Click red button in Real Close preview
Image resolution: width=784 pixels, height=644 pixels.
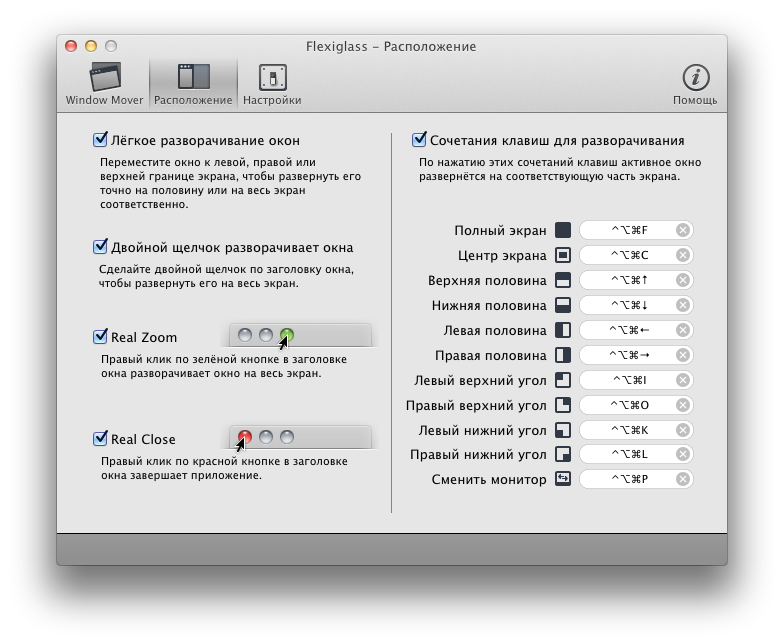click(245, 437)
